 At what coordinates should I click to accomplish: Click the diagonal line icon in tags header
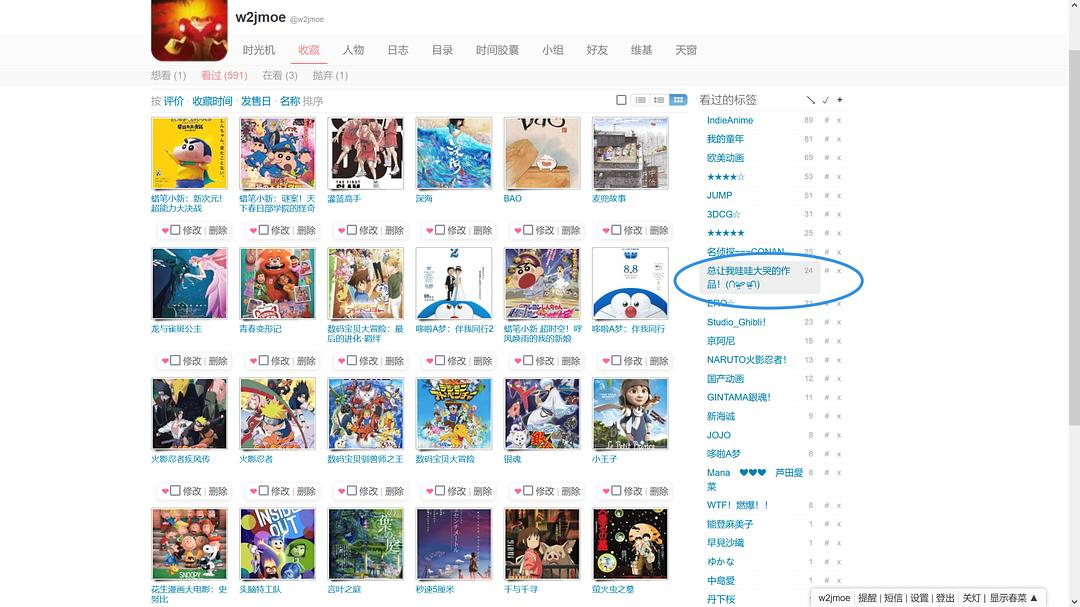click(x=811, y=100)
